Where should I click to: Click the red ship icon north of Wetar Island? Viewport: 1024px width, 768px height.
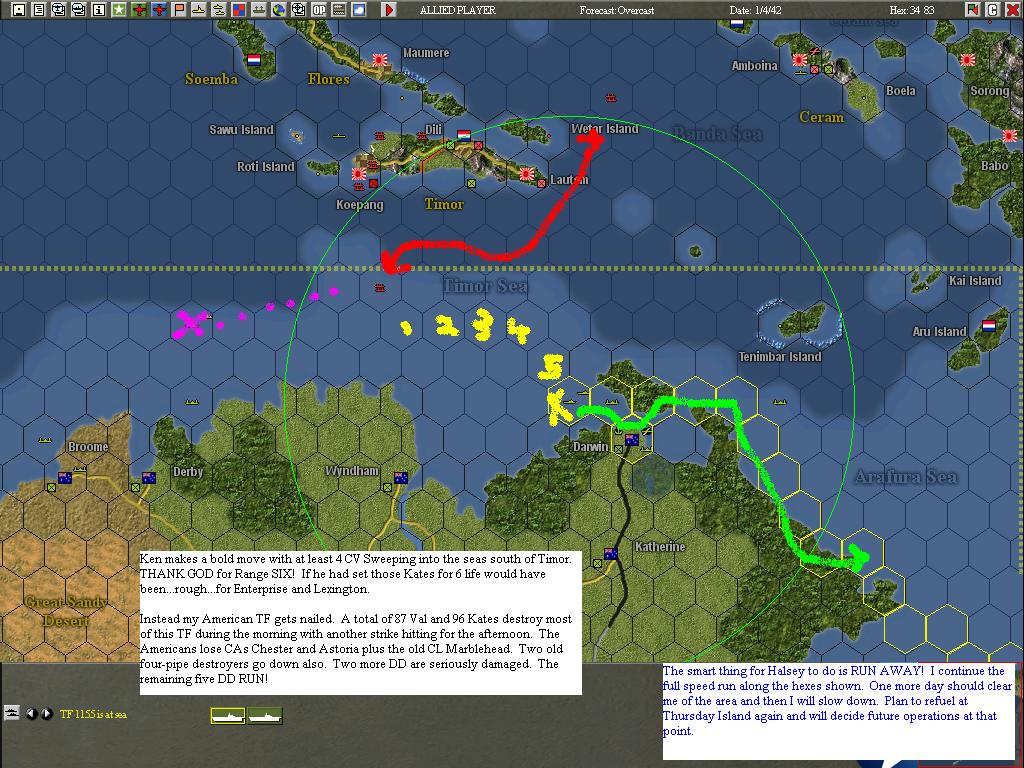611,97
